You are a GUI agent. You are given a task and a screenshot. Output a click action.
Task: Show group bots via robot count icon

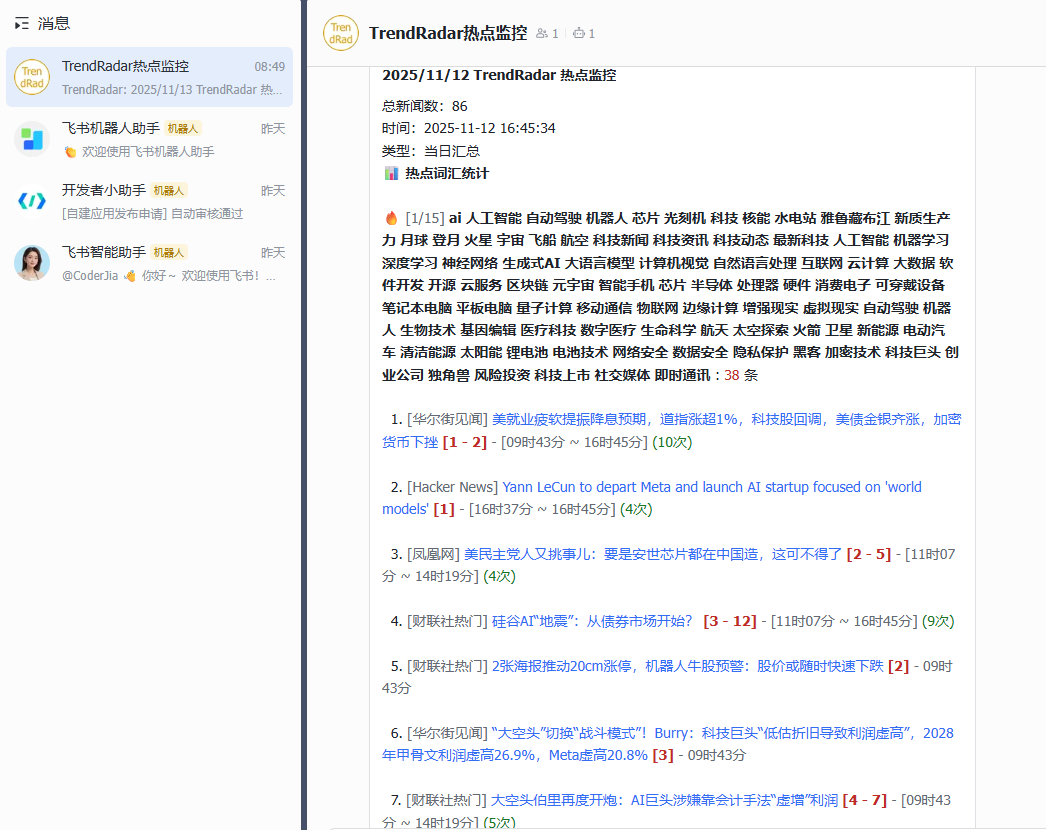click(x=584, y=34)
